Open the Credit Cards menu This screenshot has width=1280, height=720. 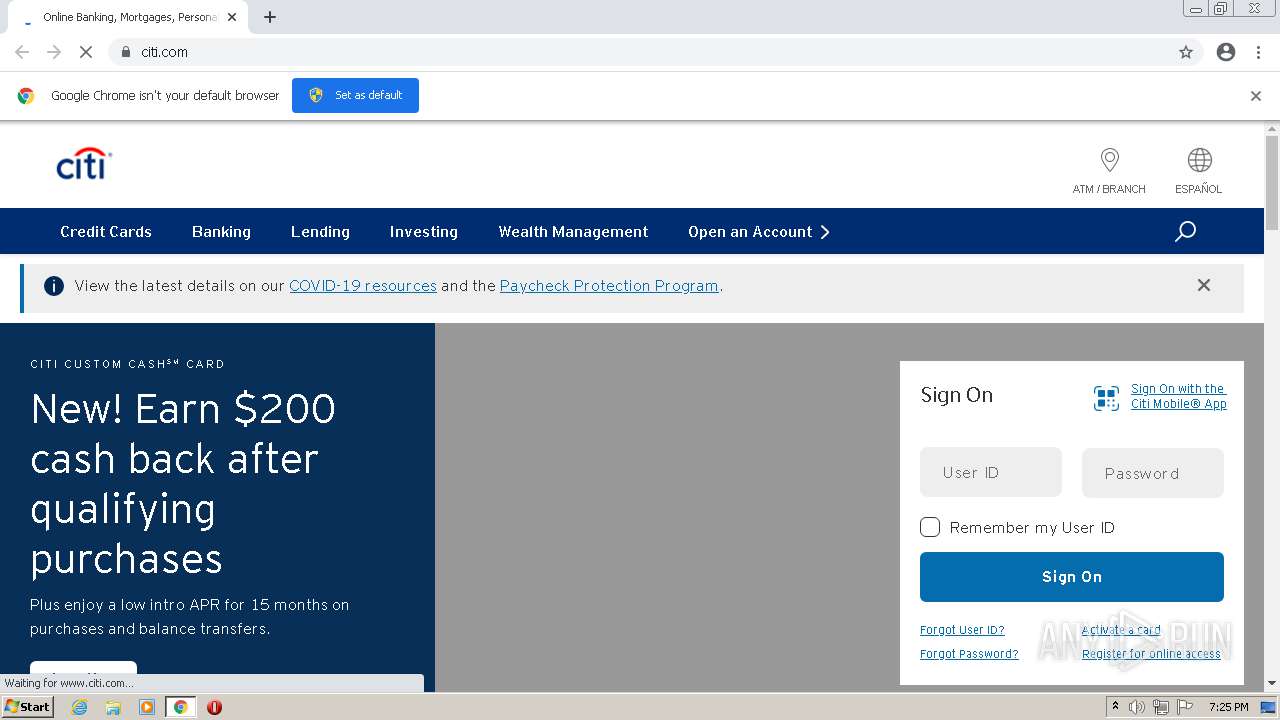106,232
